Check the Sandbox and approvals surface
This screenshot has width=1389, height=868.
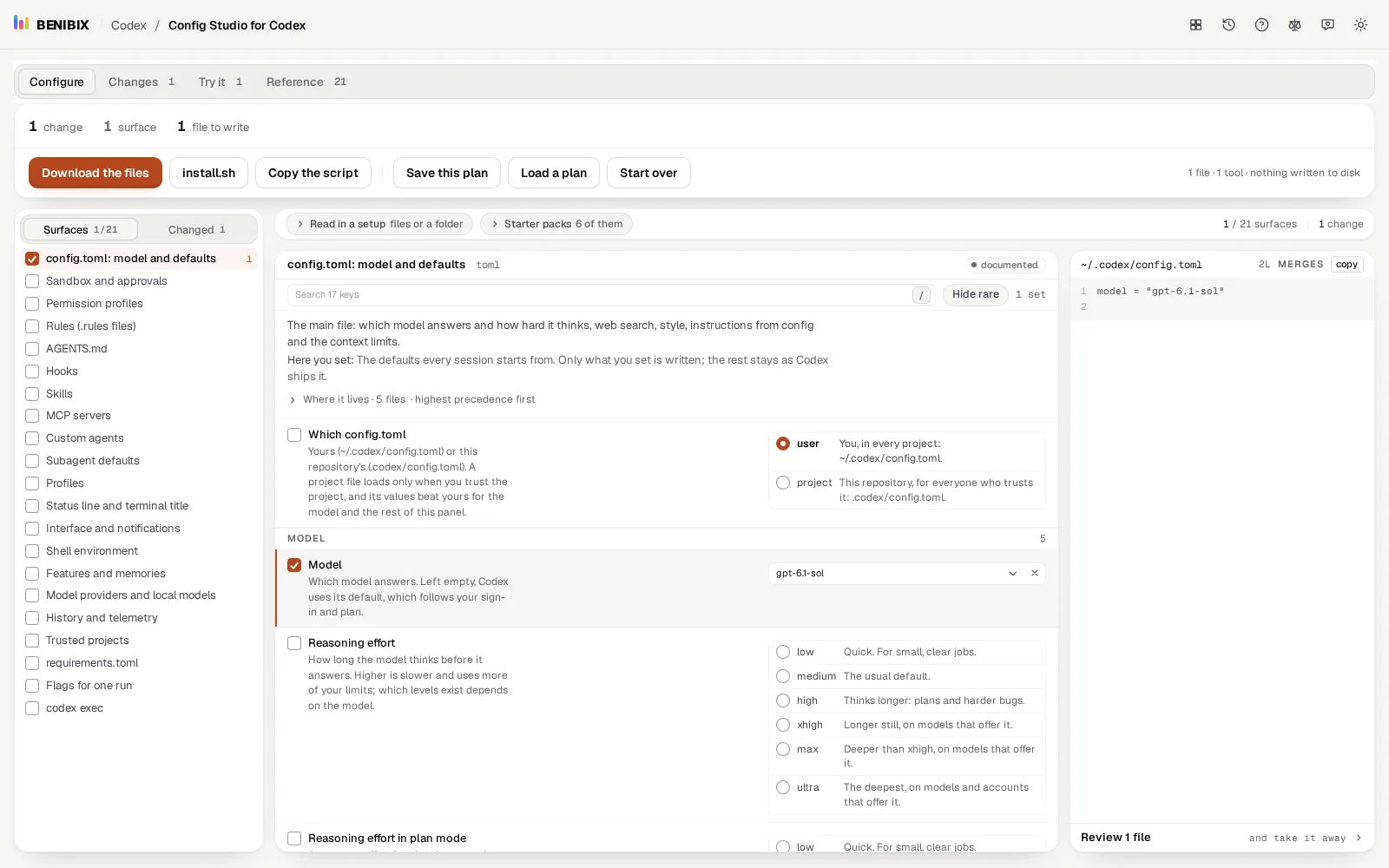pos(32,281)
